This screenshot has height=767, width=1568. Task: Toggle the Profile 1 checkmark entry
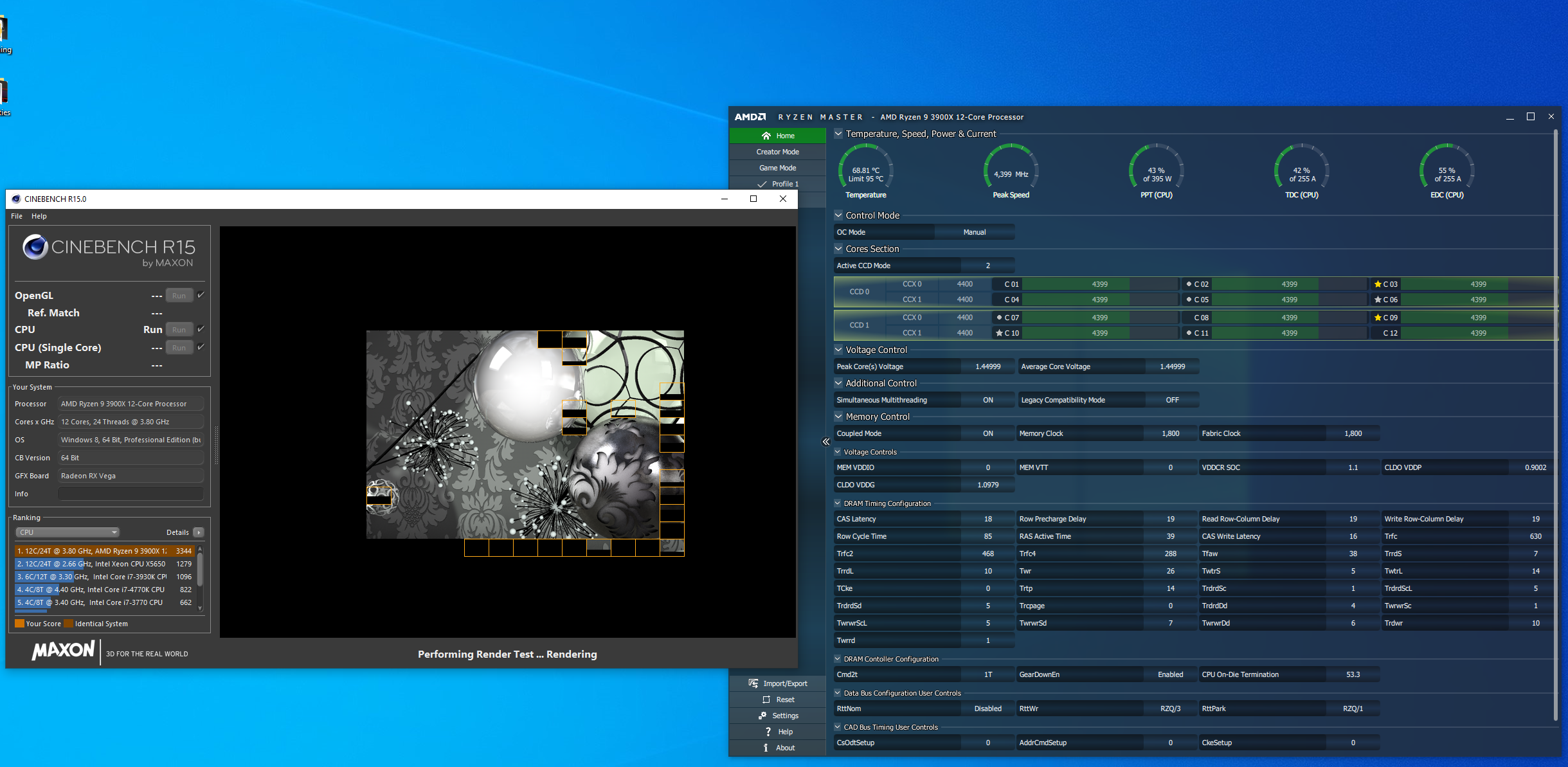(778, 184)
